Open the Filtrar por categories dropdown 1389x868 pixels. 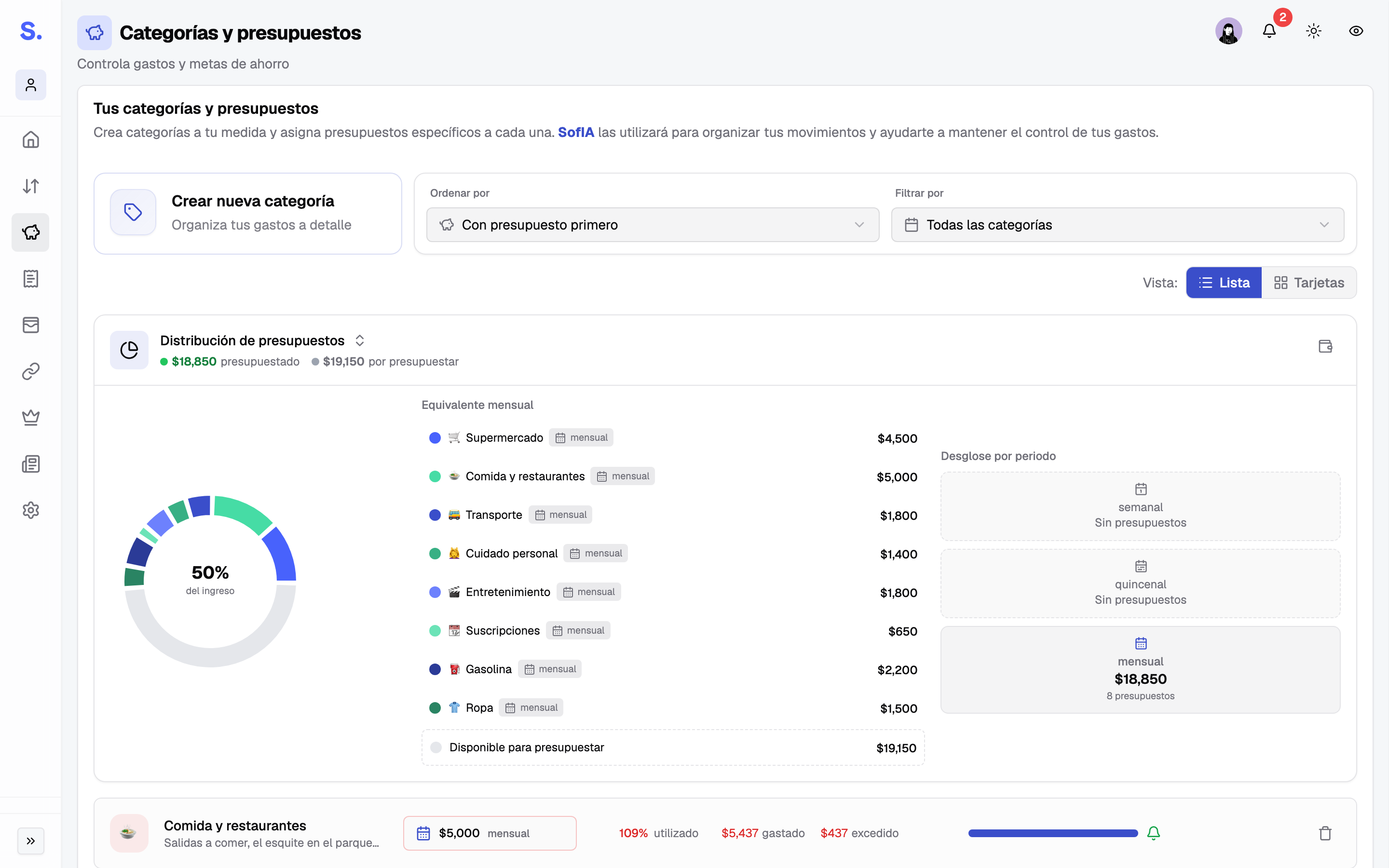1117,225
